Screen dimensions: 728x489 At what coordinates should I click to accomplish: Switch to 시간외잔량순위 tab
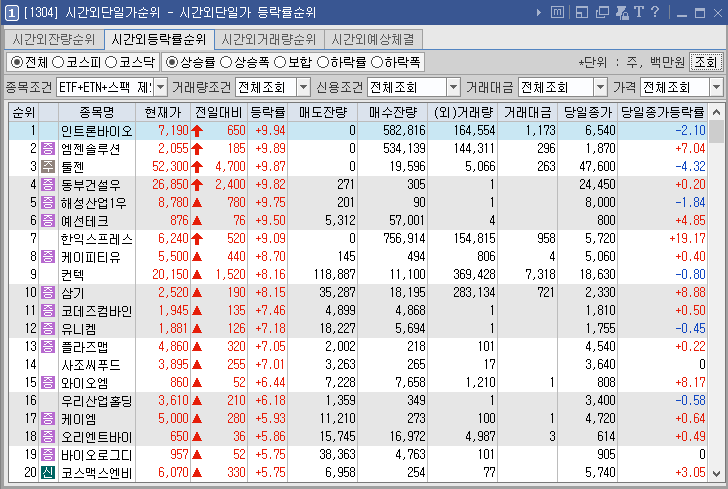tap(54, 39)
